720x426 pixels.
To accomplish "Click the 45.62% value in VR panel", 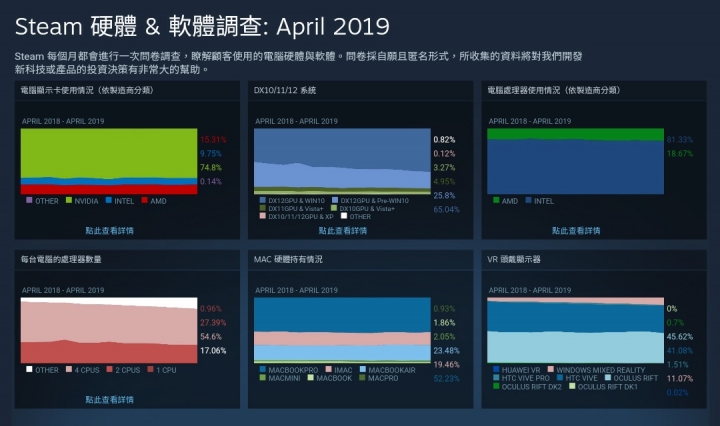I will 680,336.
